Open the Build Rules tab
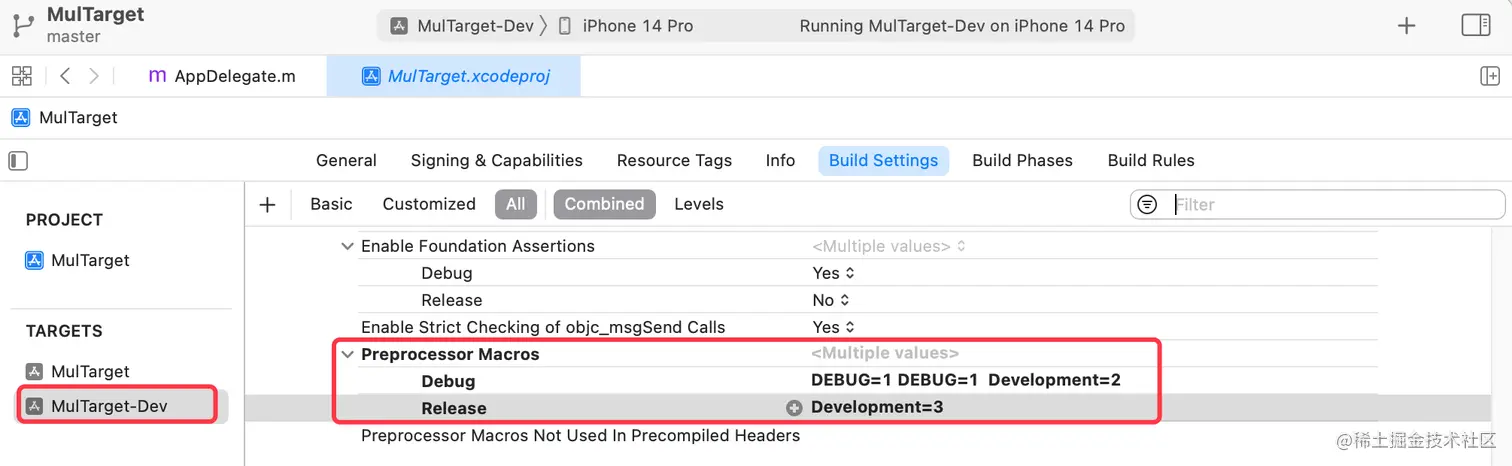 point(1151,160)
